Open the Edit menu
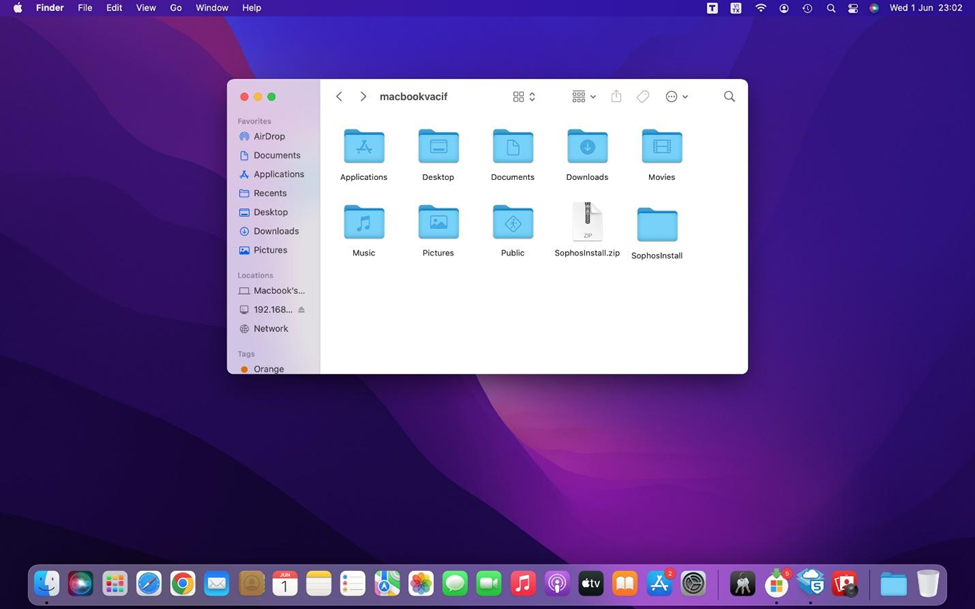This screenshot has height=609, width=975. click(114, 8)
